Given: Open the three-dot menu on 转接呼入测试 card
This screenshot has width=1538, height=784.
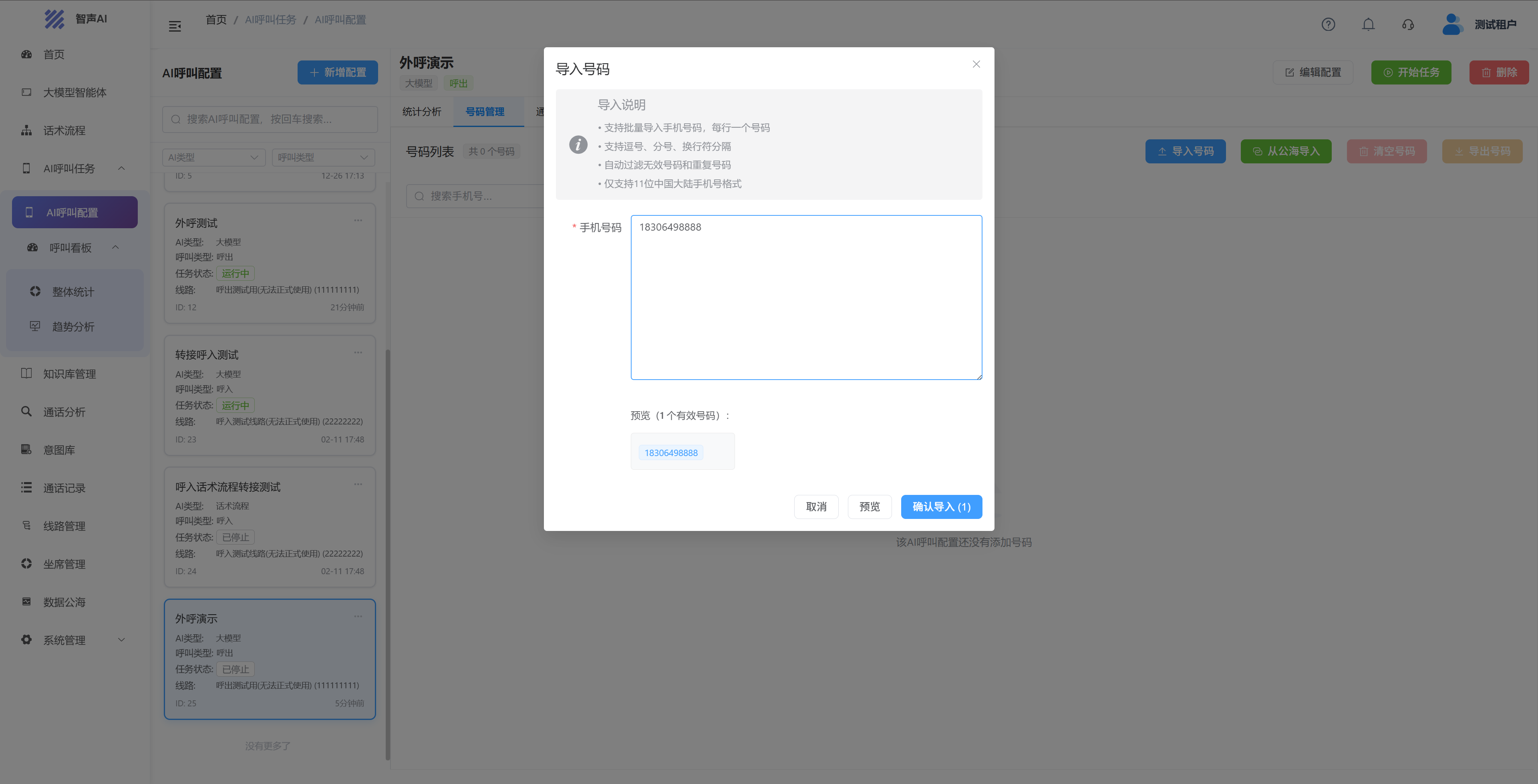Looking at the screenshot, I should click(x=358, y=352).
